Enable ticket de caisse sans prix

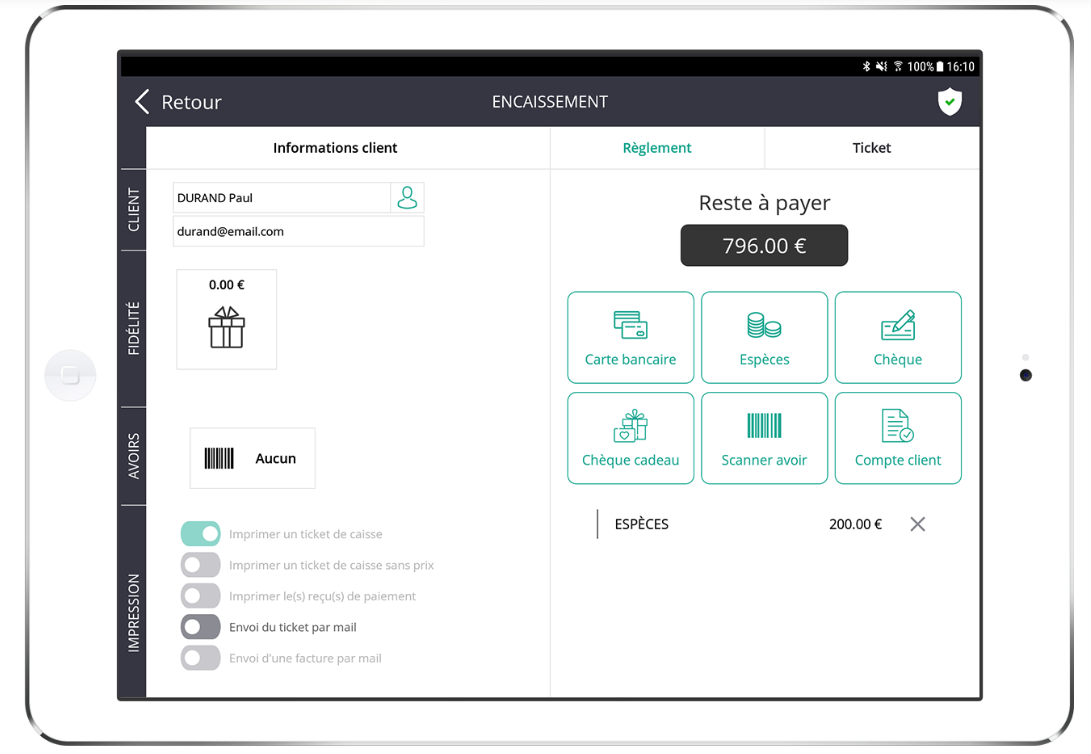tap(200, 565)
